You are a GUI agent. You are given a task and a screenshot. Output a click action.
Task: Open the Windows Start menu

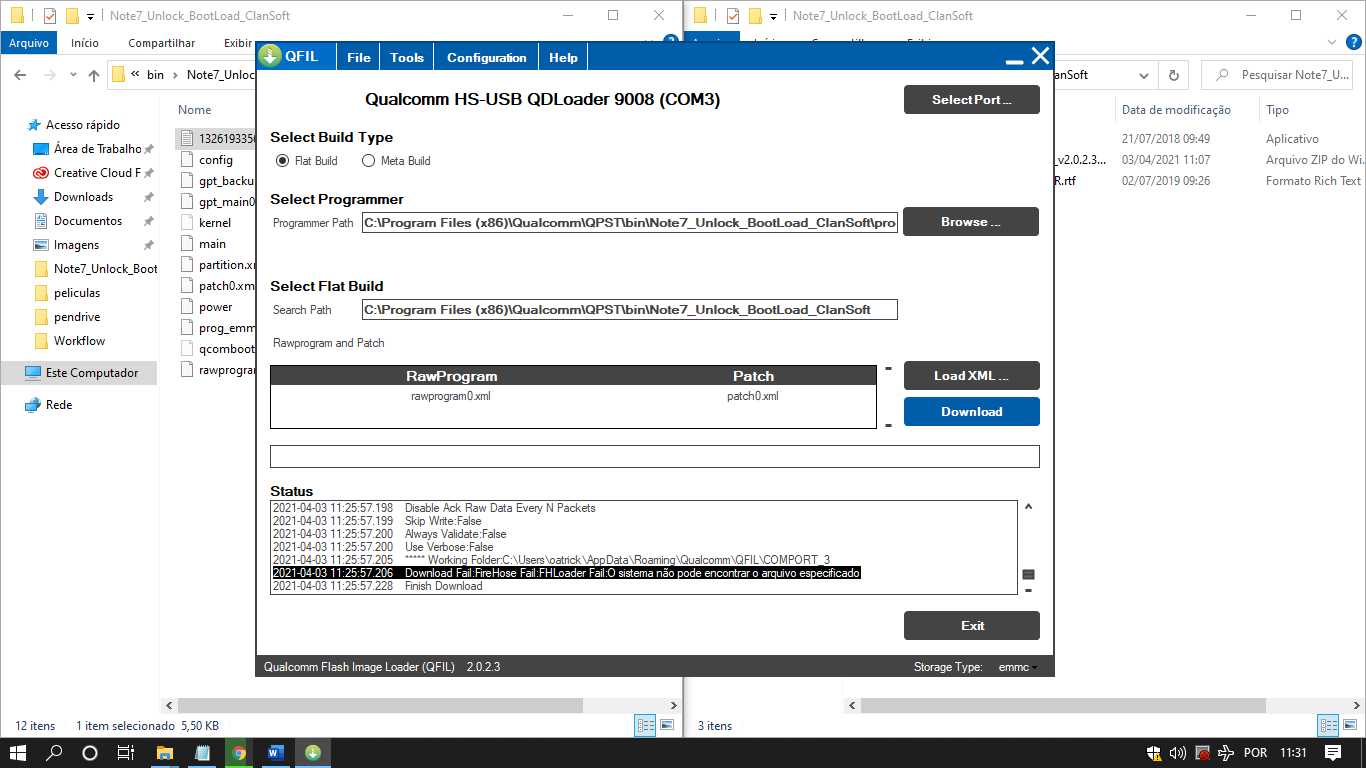18,752
